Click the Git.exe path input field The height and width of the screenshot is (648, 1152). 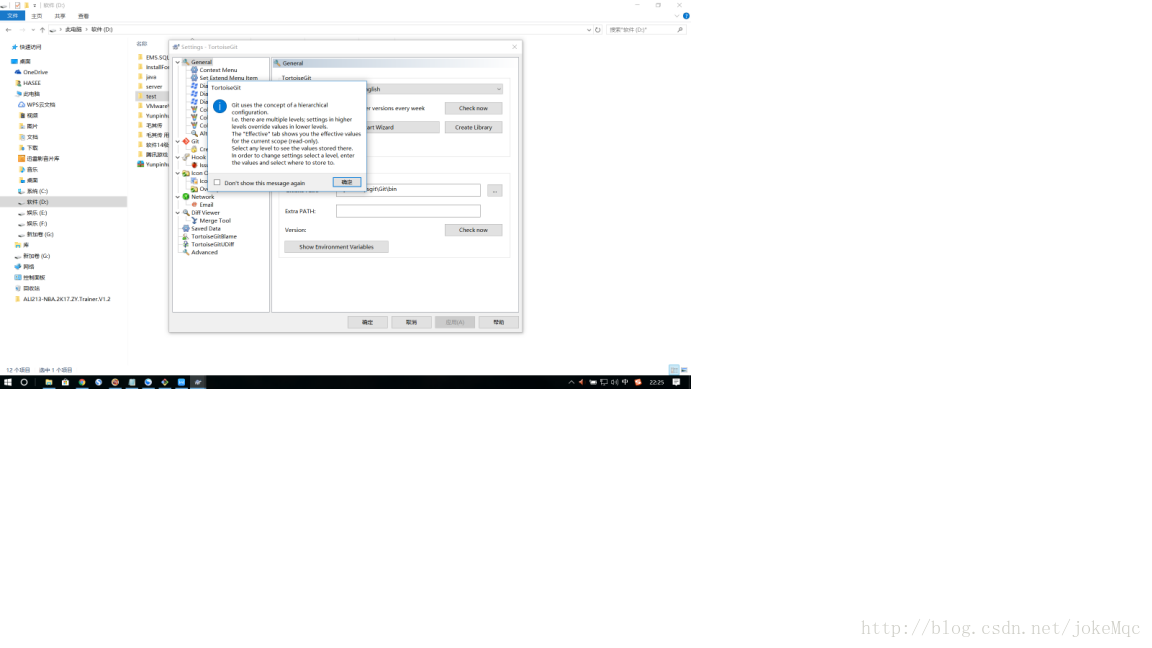(408, 190)
